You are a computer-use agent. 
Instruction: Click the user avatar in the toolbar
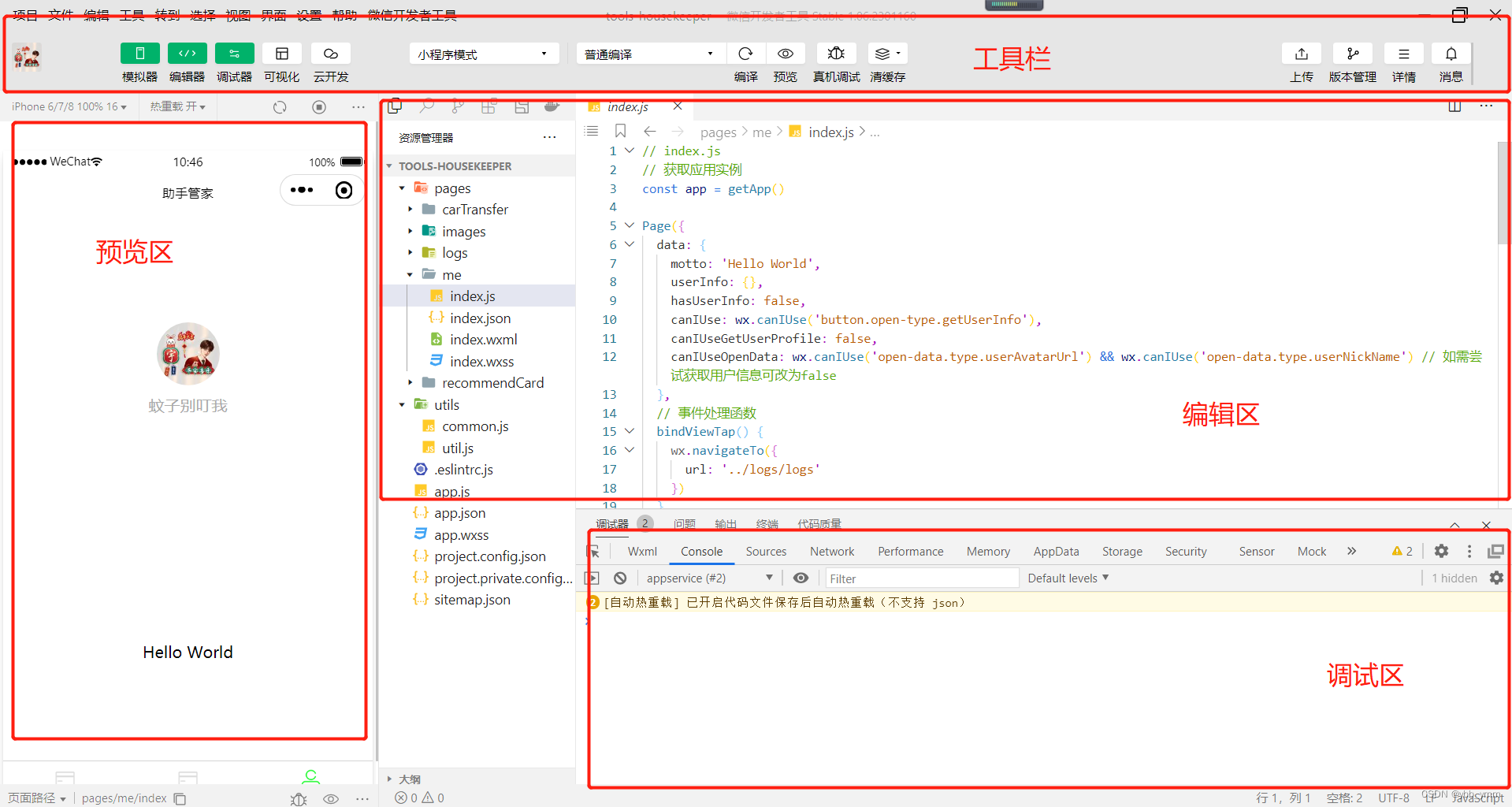coord(27,57)
